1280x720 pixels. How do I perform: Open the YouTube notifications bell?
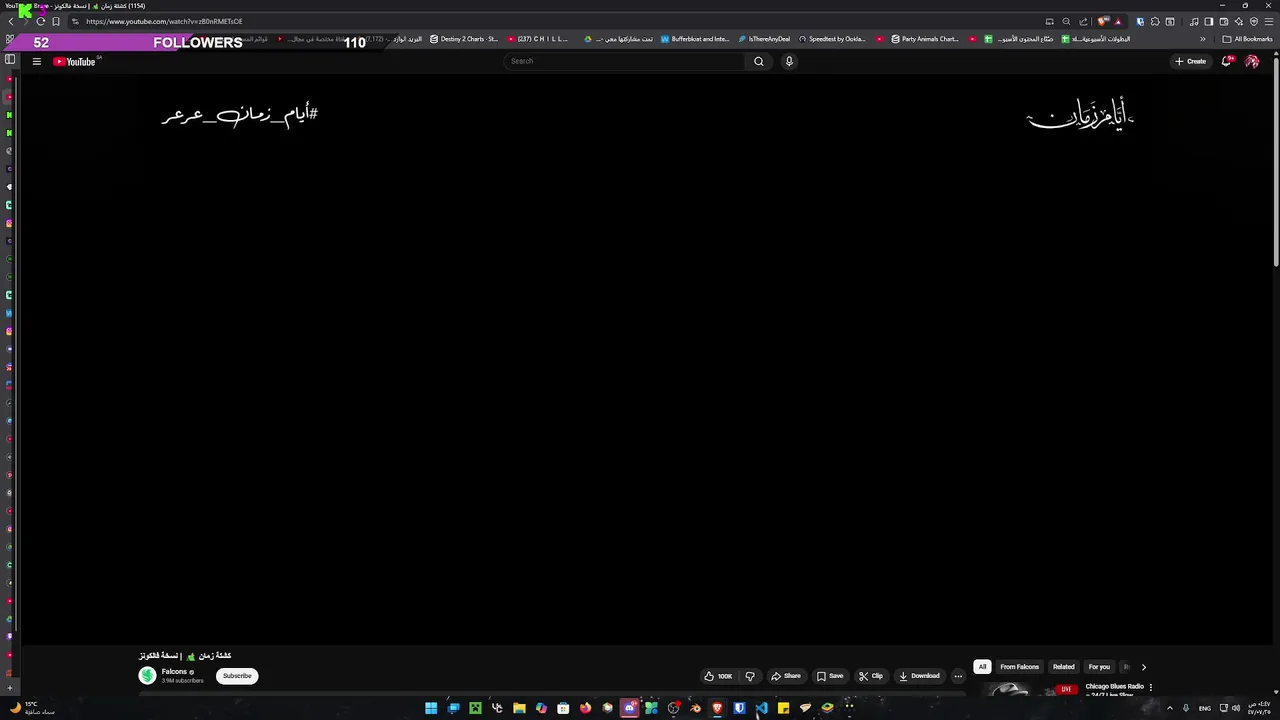[x=1227, y=61]
